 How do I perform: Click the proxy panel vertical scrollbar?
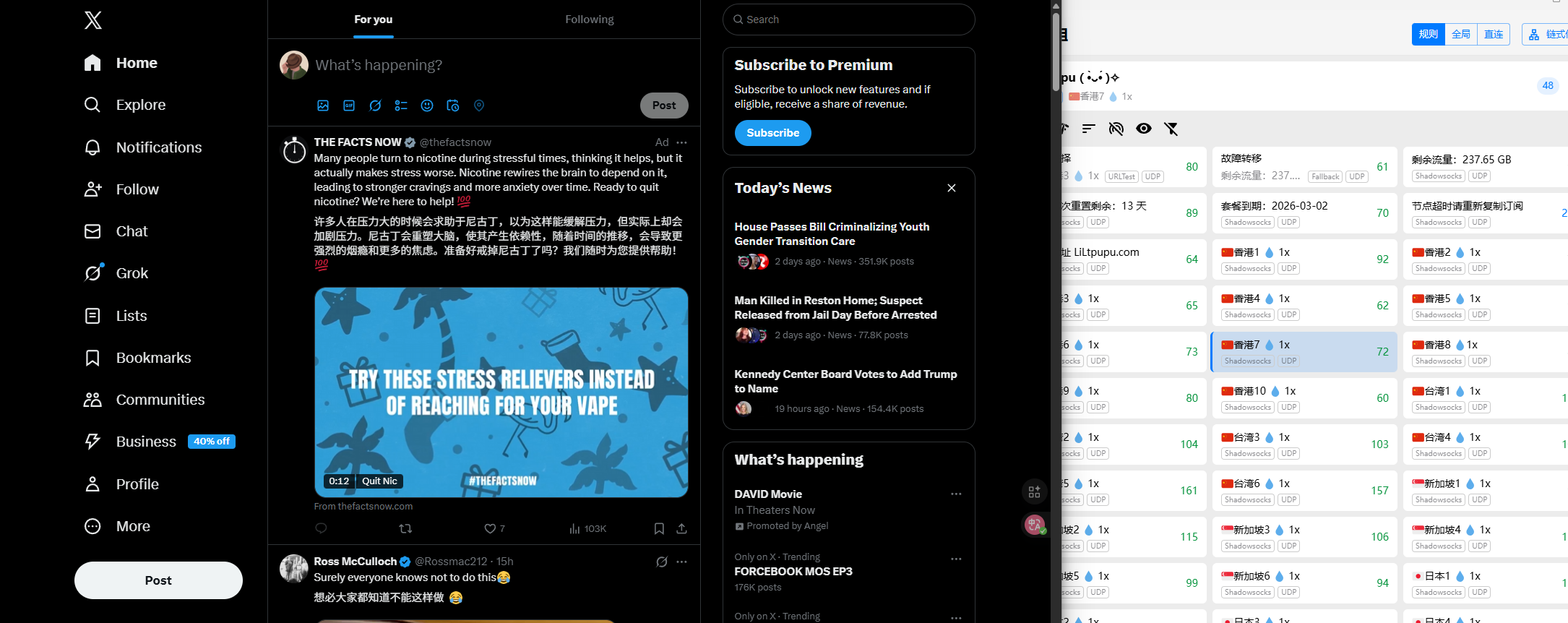(1056, 43)
